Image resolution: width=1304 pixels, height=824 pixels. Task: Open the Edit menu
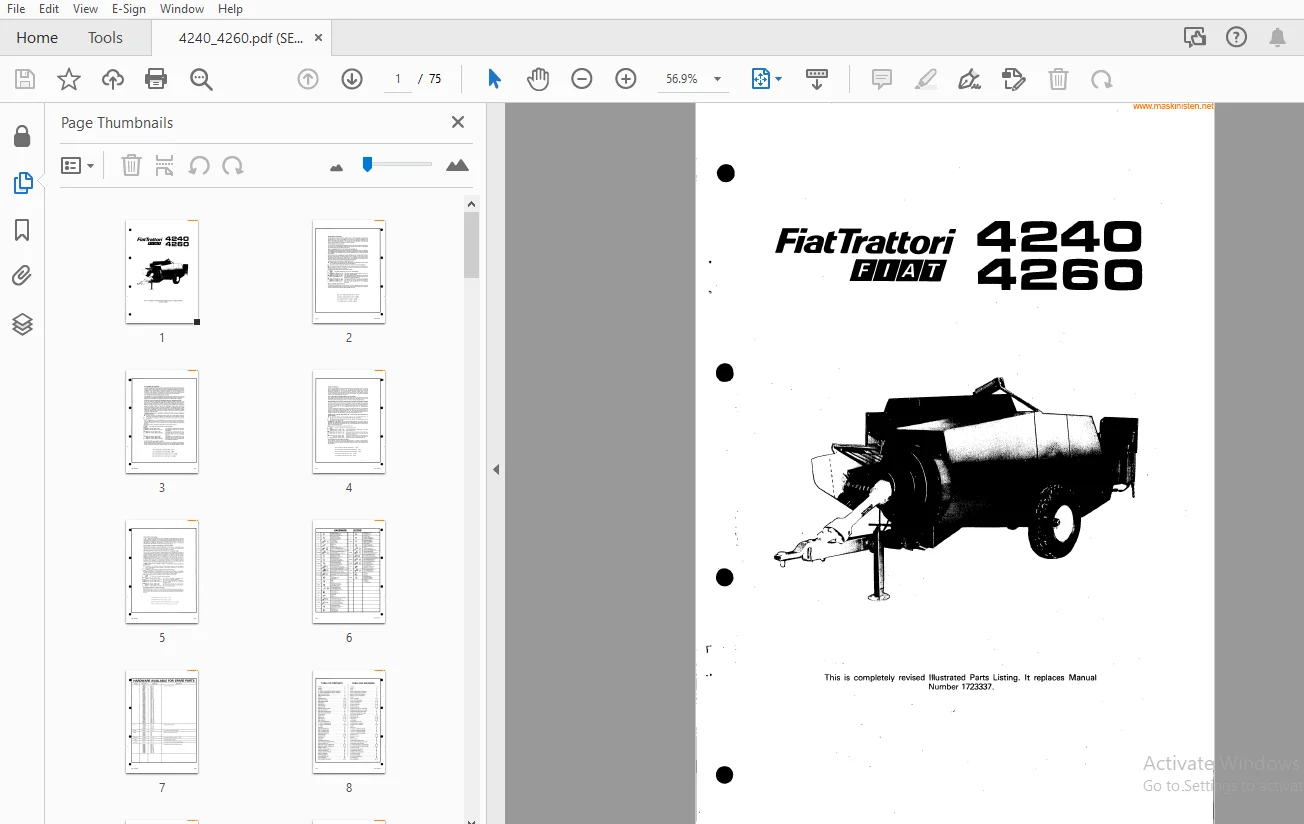(49, 9)
